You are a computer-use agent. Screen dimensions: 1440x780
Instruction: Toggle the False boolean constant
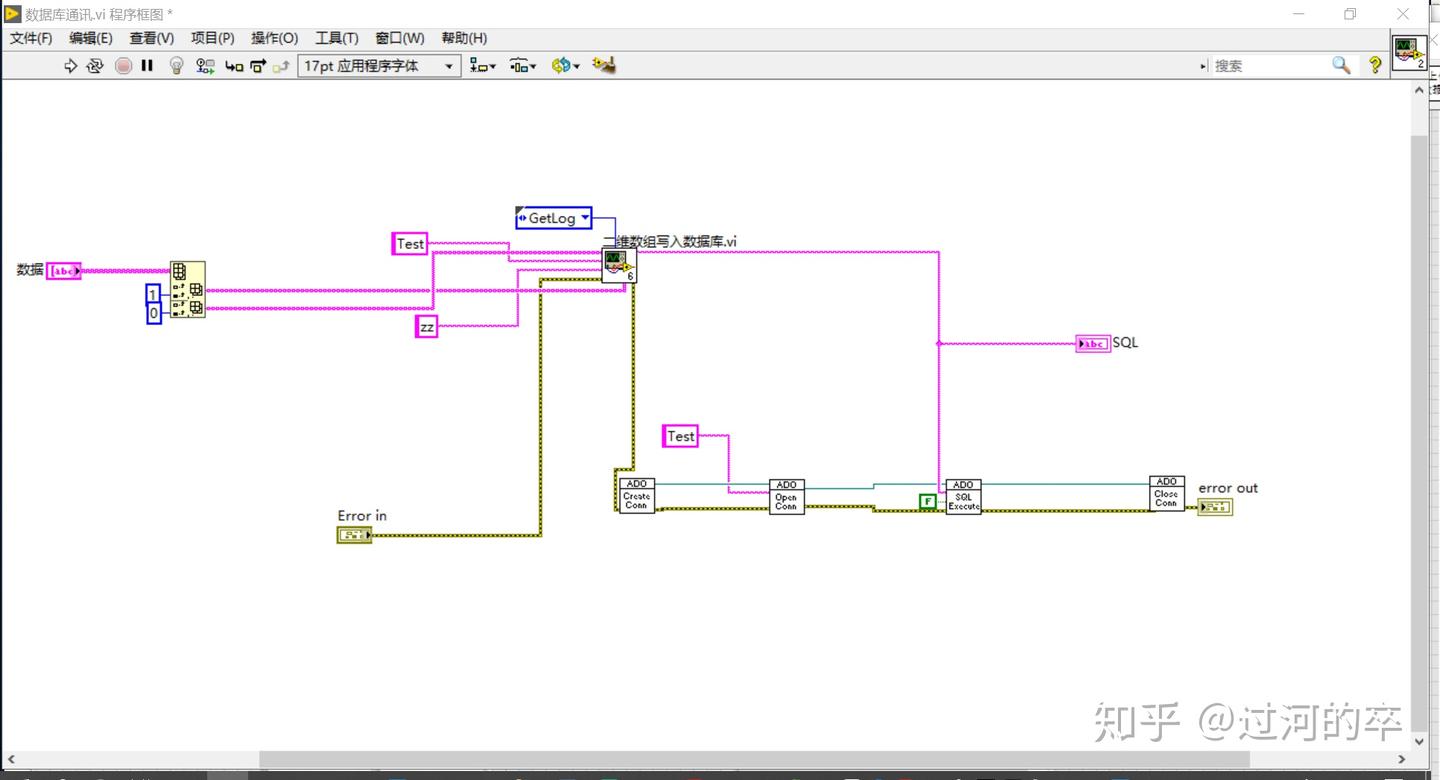click(x=928, y=501)
